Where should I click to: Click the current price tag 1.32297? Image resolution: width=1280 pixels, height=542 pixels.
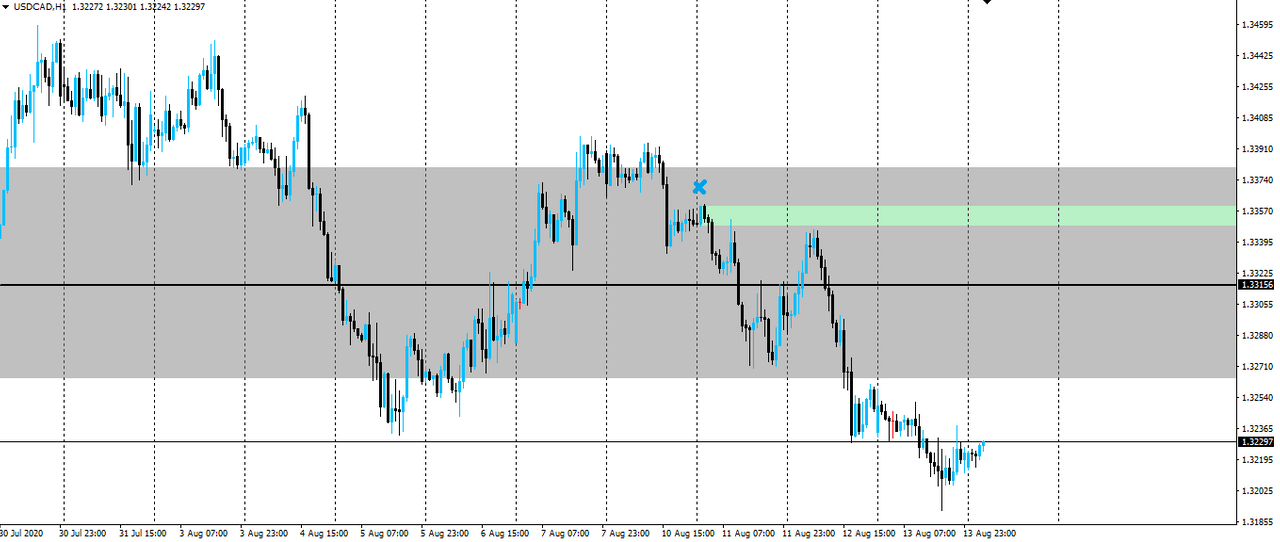(x=1258, y=442)
